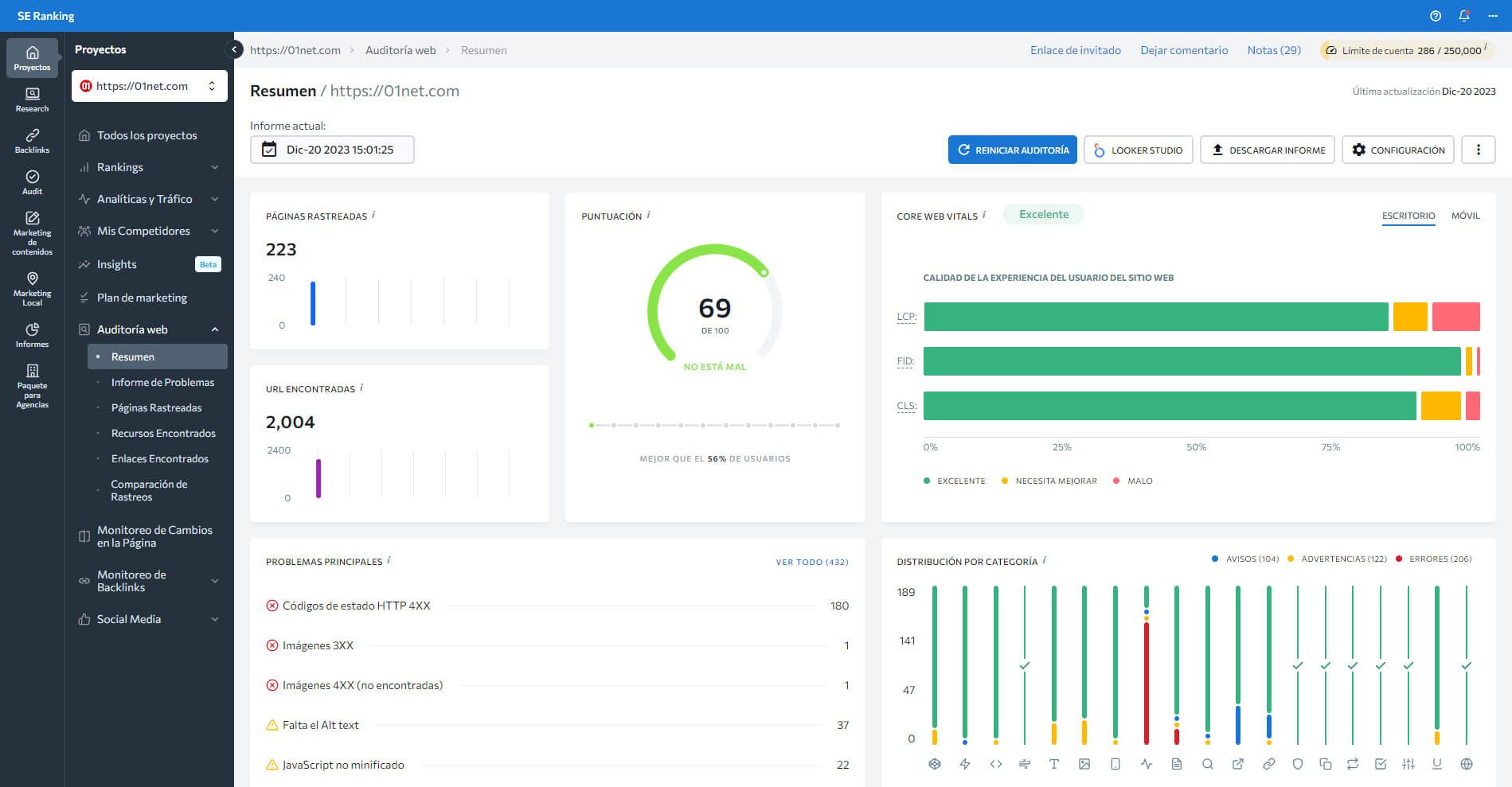Click the sliders category icon
1512x787 pixels.
click(1408, 764)
